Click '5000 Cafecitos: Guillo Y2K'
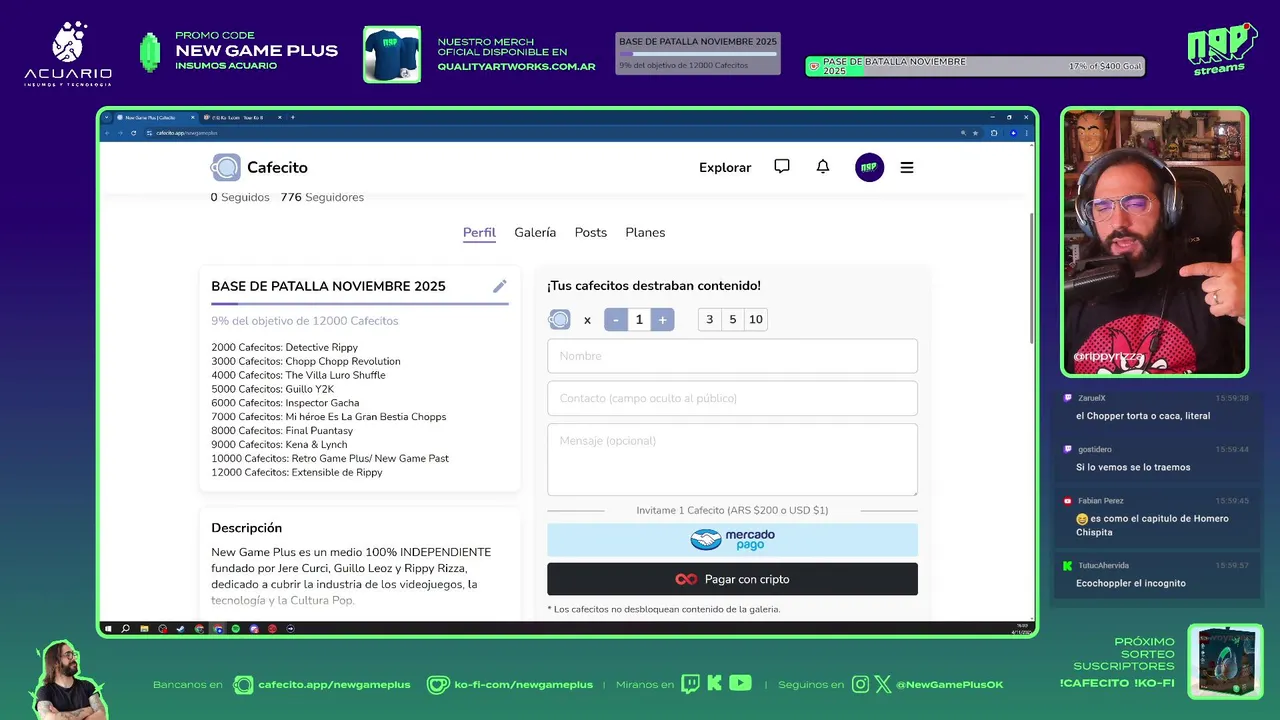 coord(272,389)
